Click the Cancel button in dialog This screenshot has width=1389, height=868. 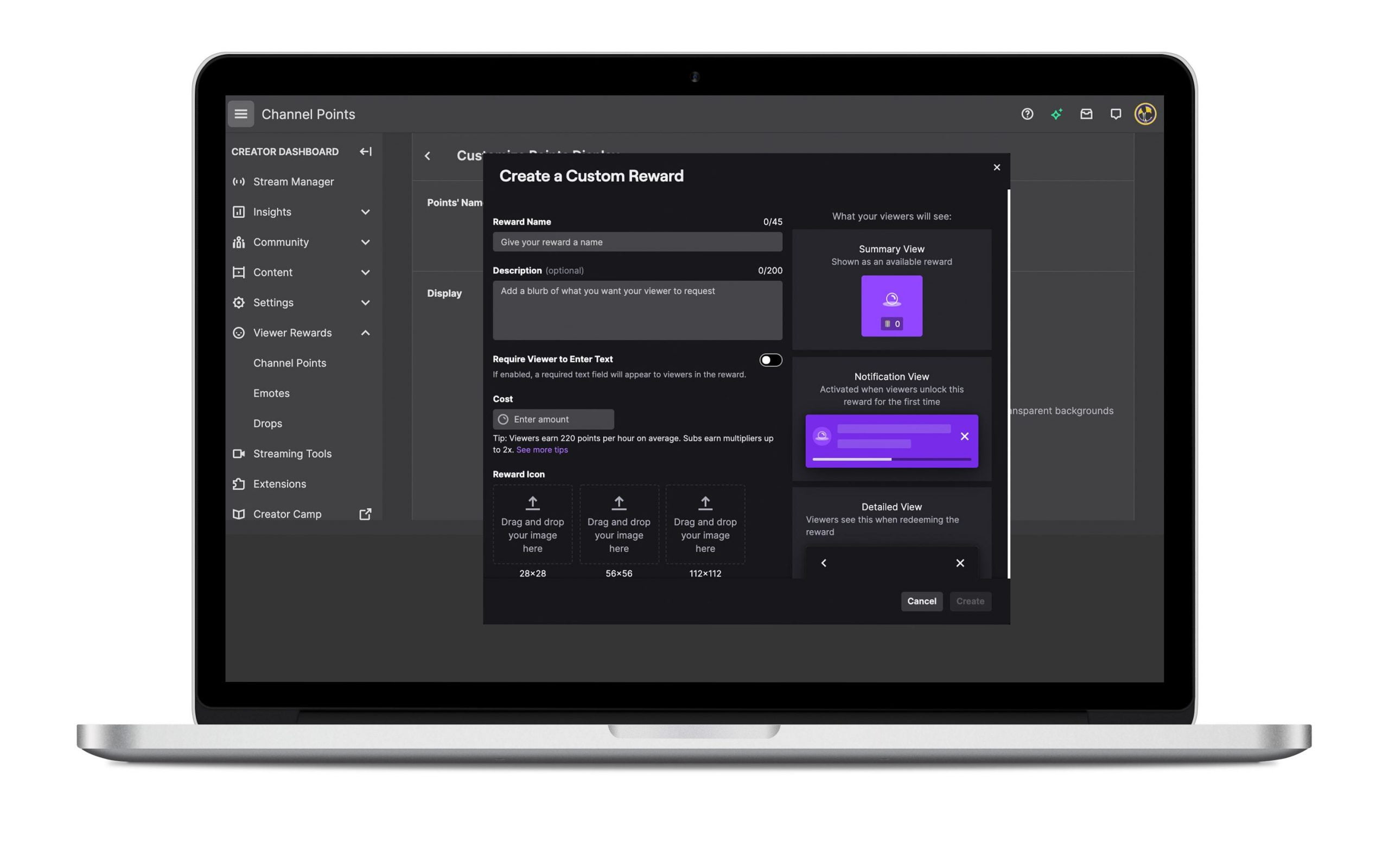(921, 601)
